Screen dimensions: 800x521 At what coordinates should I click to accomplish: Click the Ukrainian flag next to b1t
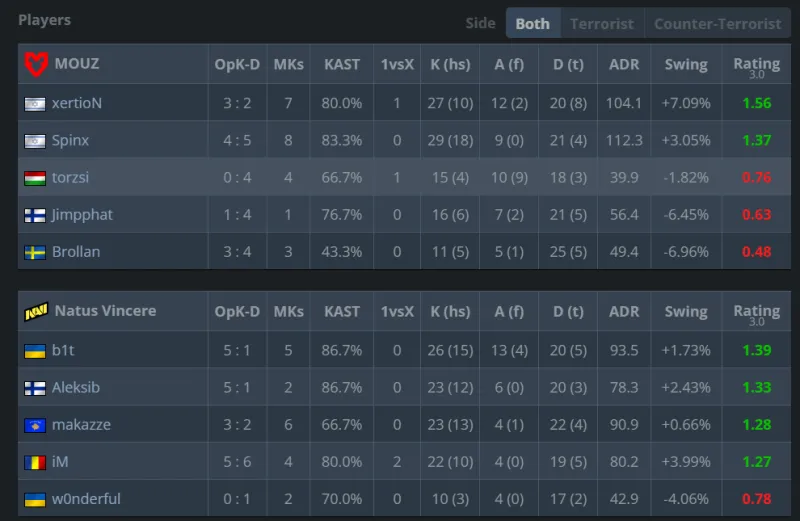[35, 350]
